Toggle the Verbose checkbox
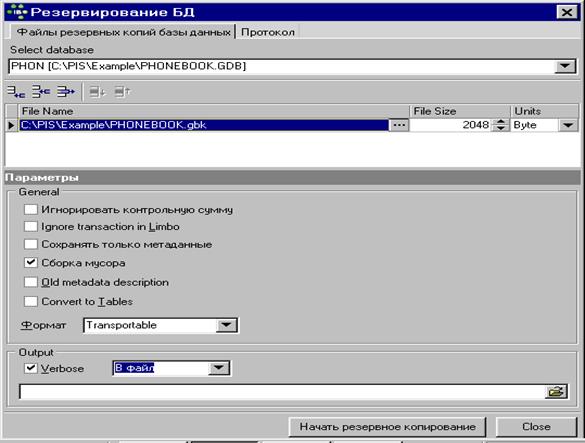The height and width of the screenshot is (443, 585). pyautogui.click(x=31, y=368)
